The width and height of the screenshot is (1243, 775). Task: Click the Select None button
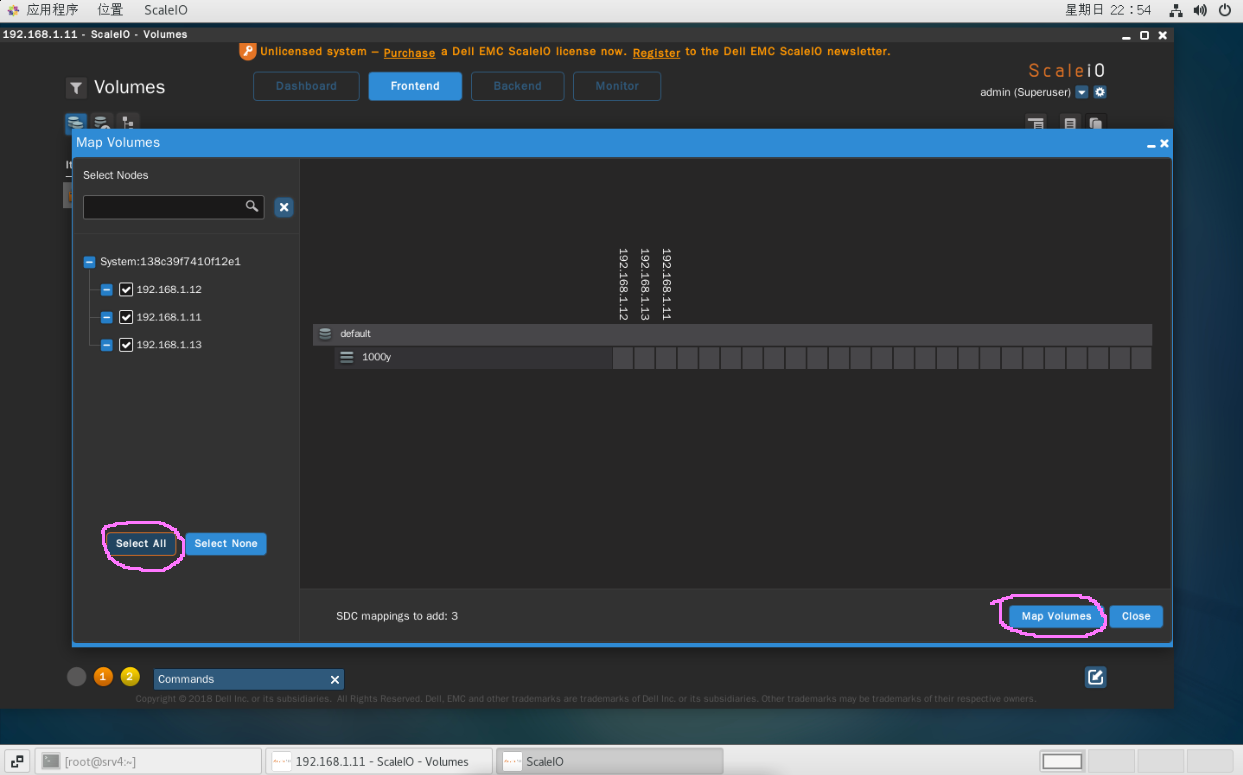click(226, 544)
